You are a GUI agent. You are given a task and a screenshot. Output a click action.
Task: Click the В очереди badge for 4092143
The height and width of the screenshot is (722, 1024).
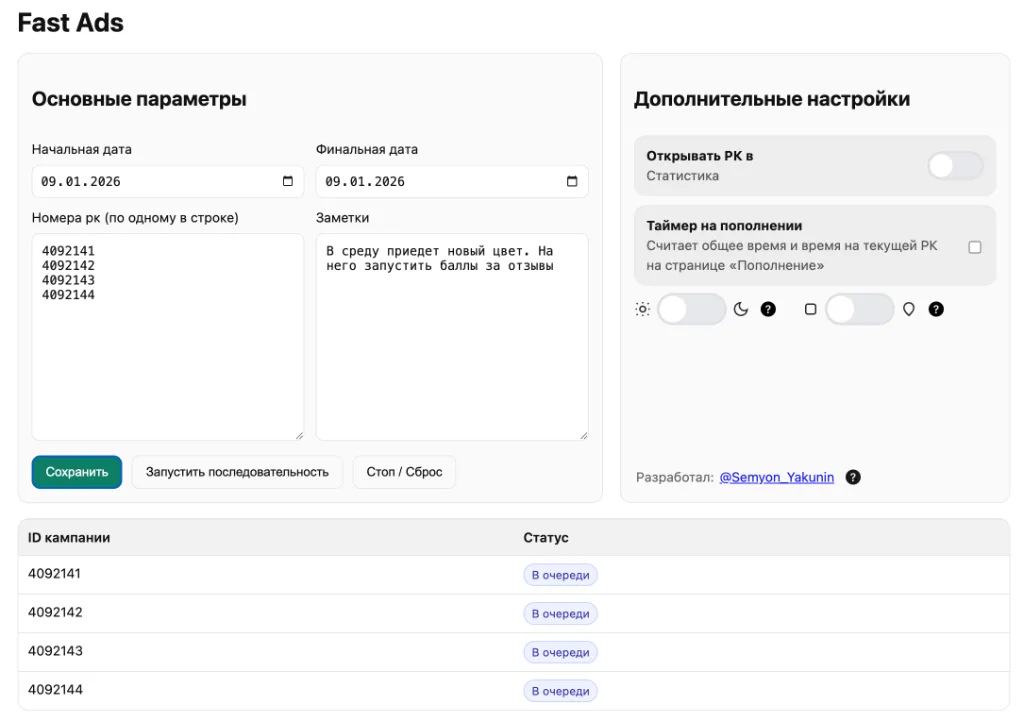click(x=560, y=652)
